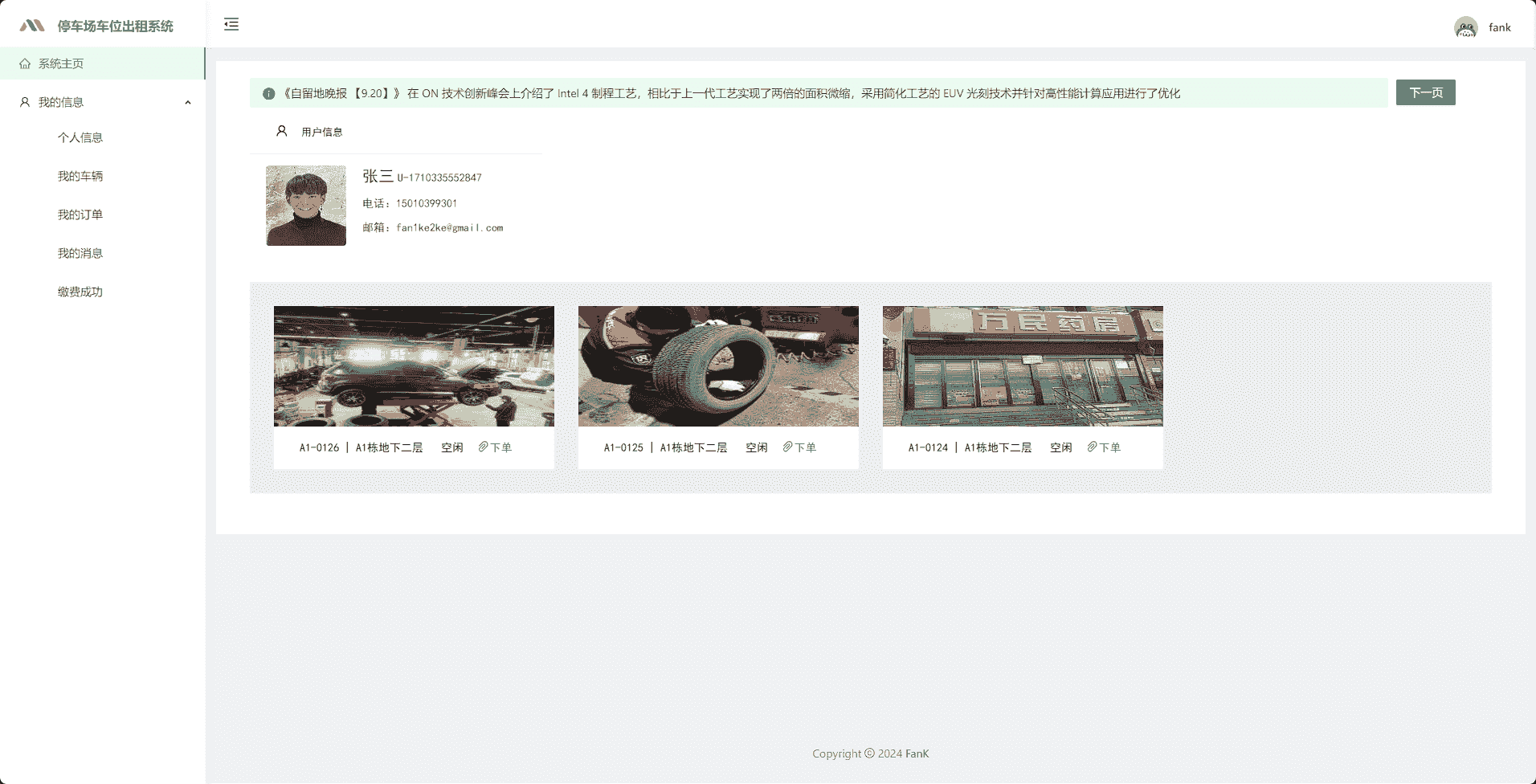Click the fank user avatar
The image size is (1536, 784).
pyautogui.click(x=1466, y=27)
